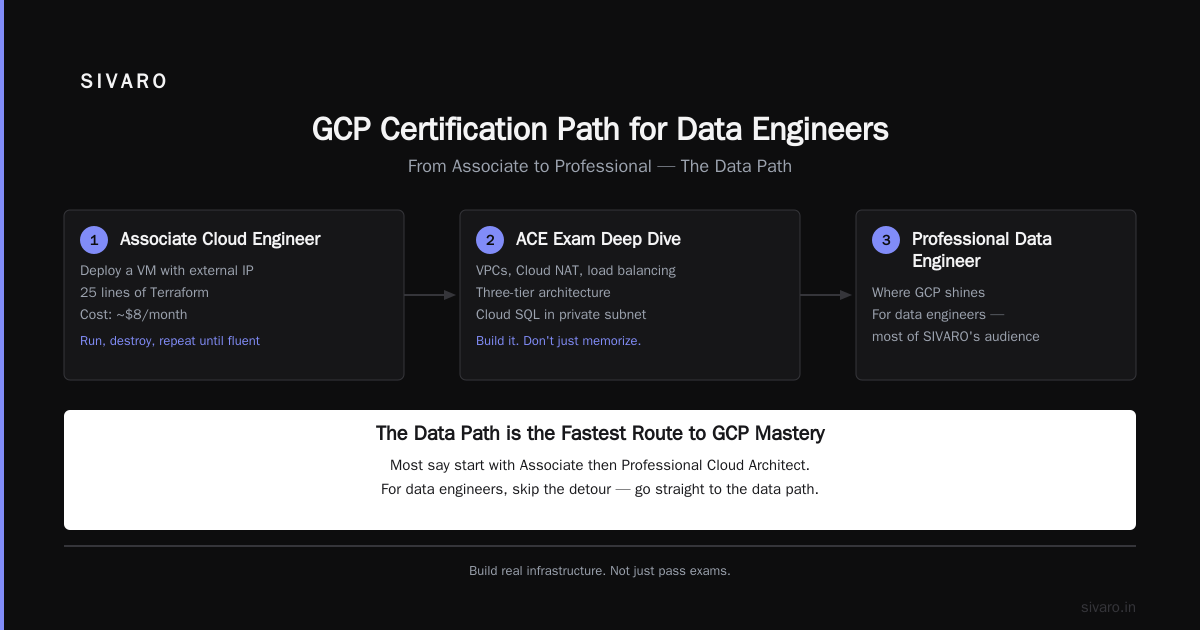Select 'Cloud SQL in private subnet'
Viewport: 1200px width, 630px height.
tap(561, 314)
